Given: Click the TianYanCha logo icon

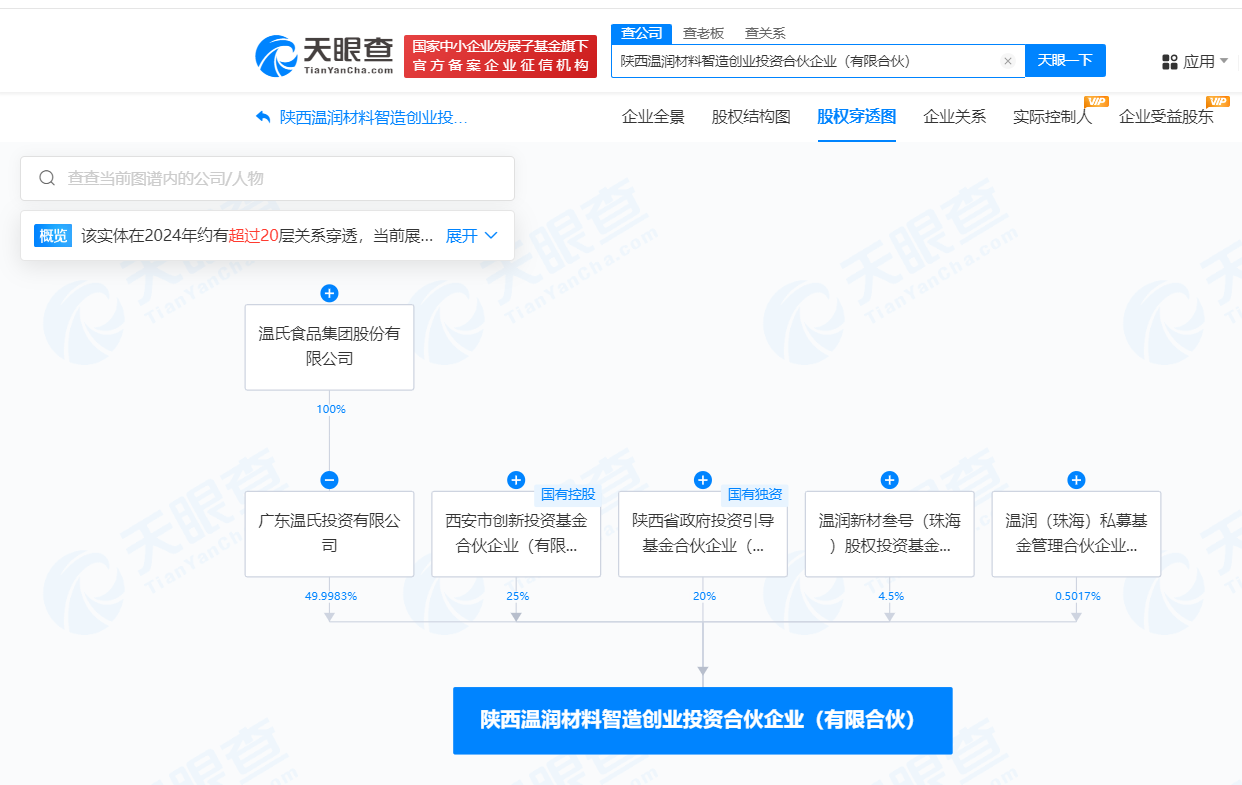Looking at the screenshot, I should tap(276, 56).
